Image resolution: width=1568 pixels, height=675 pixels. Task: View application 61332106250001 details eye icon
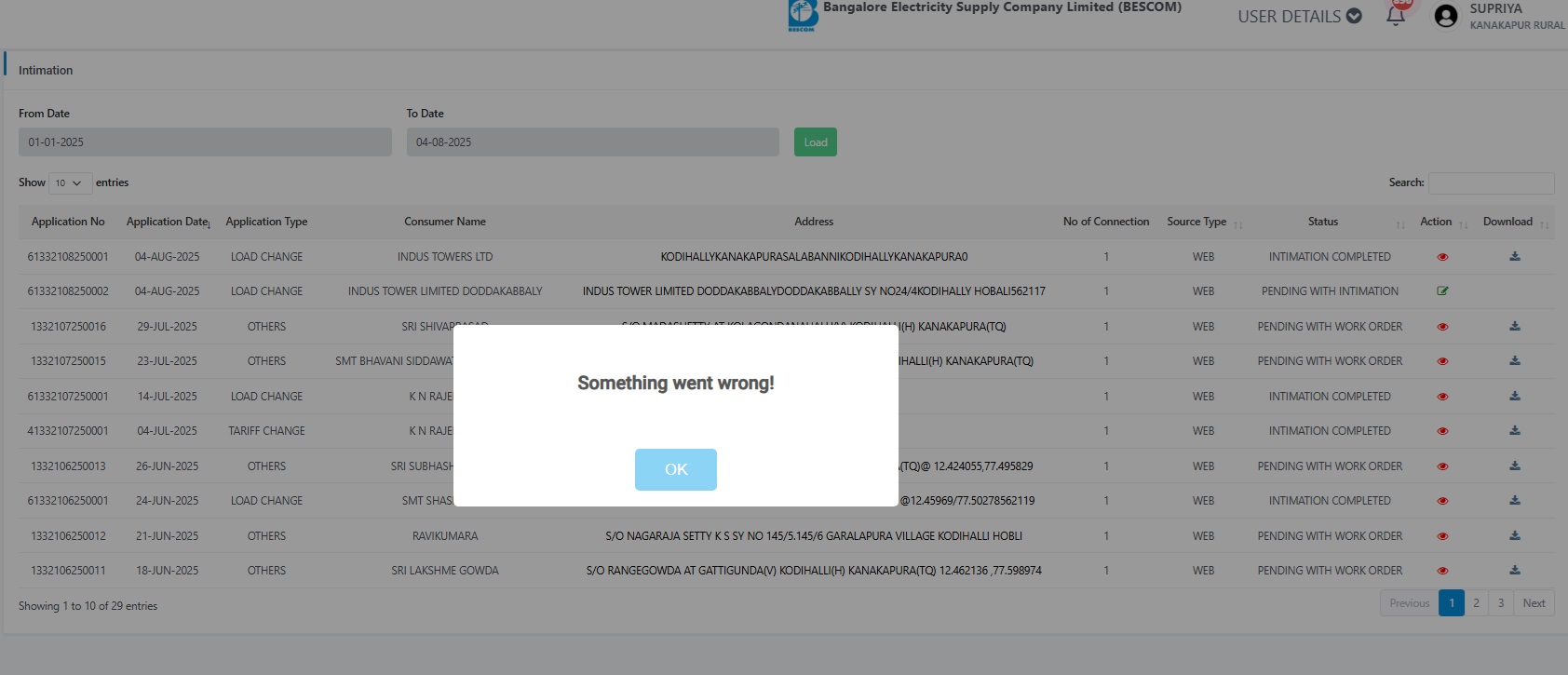pyautogui.click(x=1442, y=501)
